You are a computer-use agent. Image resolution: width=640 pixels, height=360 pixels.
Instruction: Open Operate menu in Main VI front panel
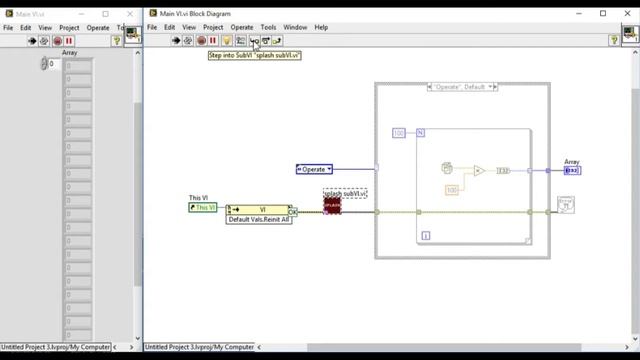tap(98, 28)
